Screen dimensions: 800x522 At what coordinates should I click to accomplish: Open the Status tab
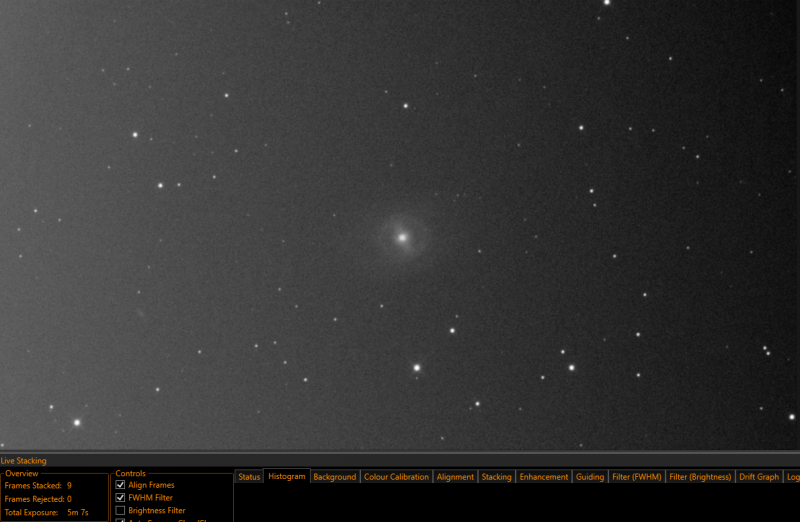point(249,477)
